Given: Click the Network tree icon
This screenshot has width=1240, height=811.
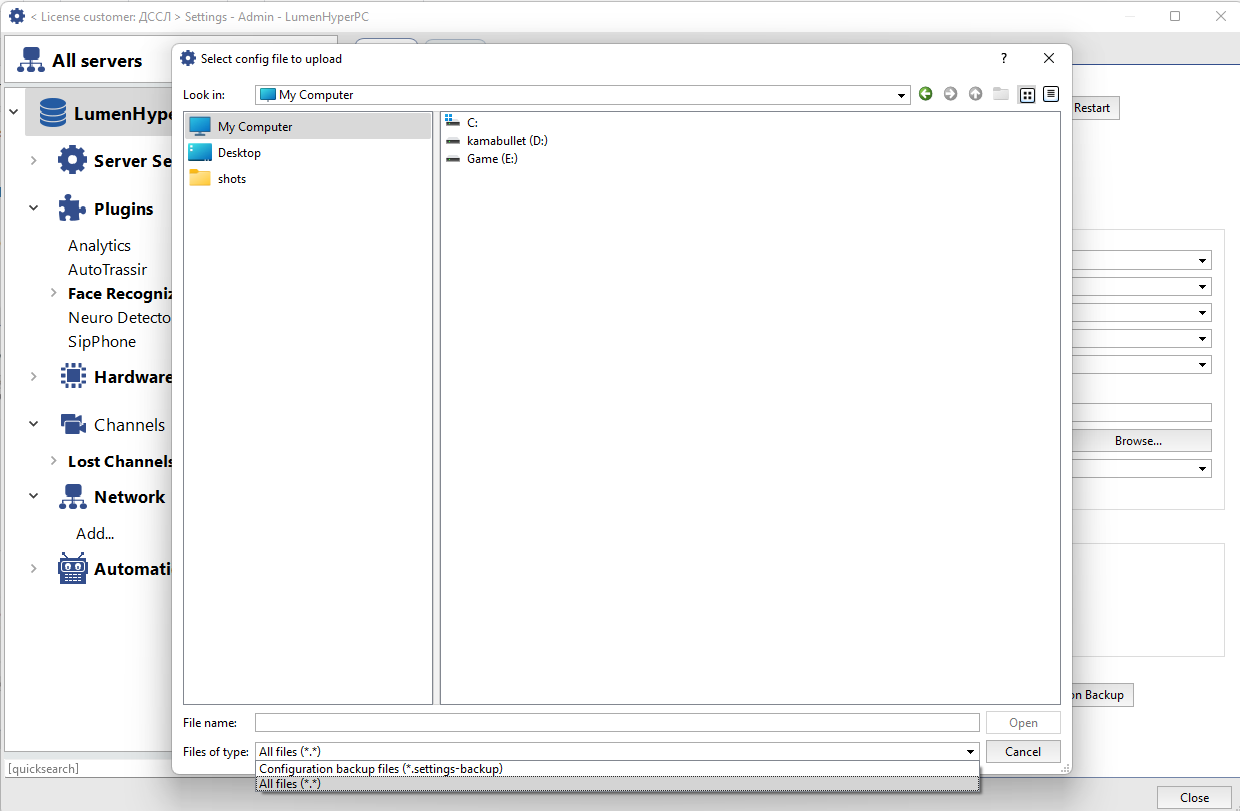Looking at the screenshot, I should pyautogui.click(x=73, y=496).
